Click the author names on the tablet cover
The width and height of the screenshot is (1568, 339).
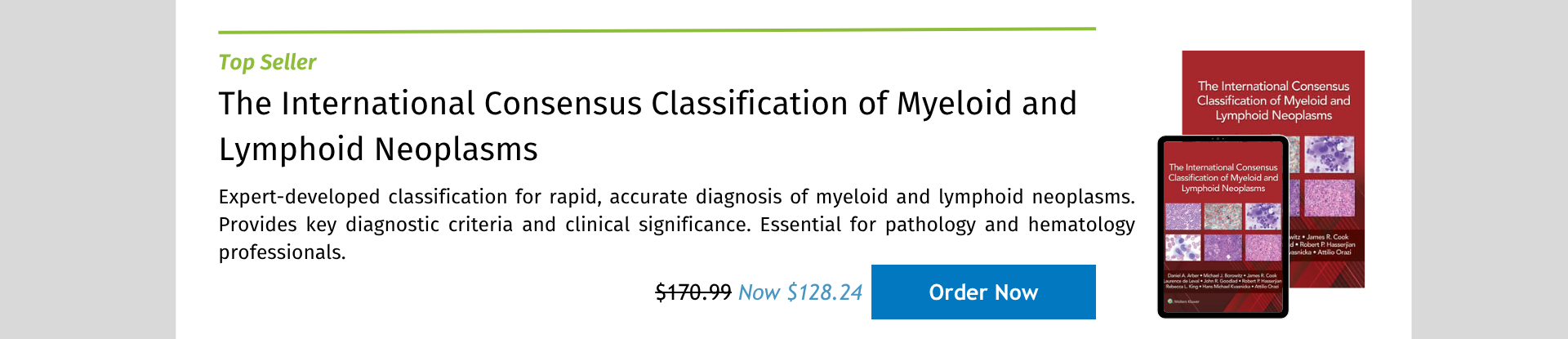click(x=1223, y=280)
